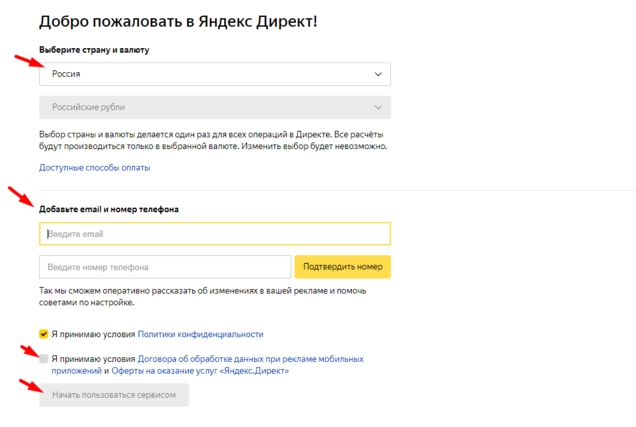The height and width of the screenshot is (427, 636).
Task: Click the Добро пожаловать в Яндекс Директ heading
Action: [x=178, y=21]
